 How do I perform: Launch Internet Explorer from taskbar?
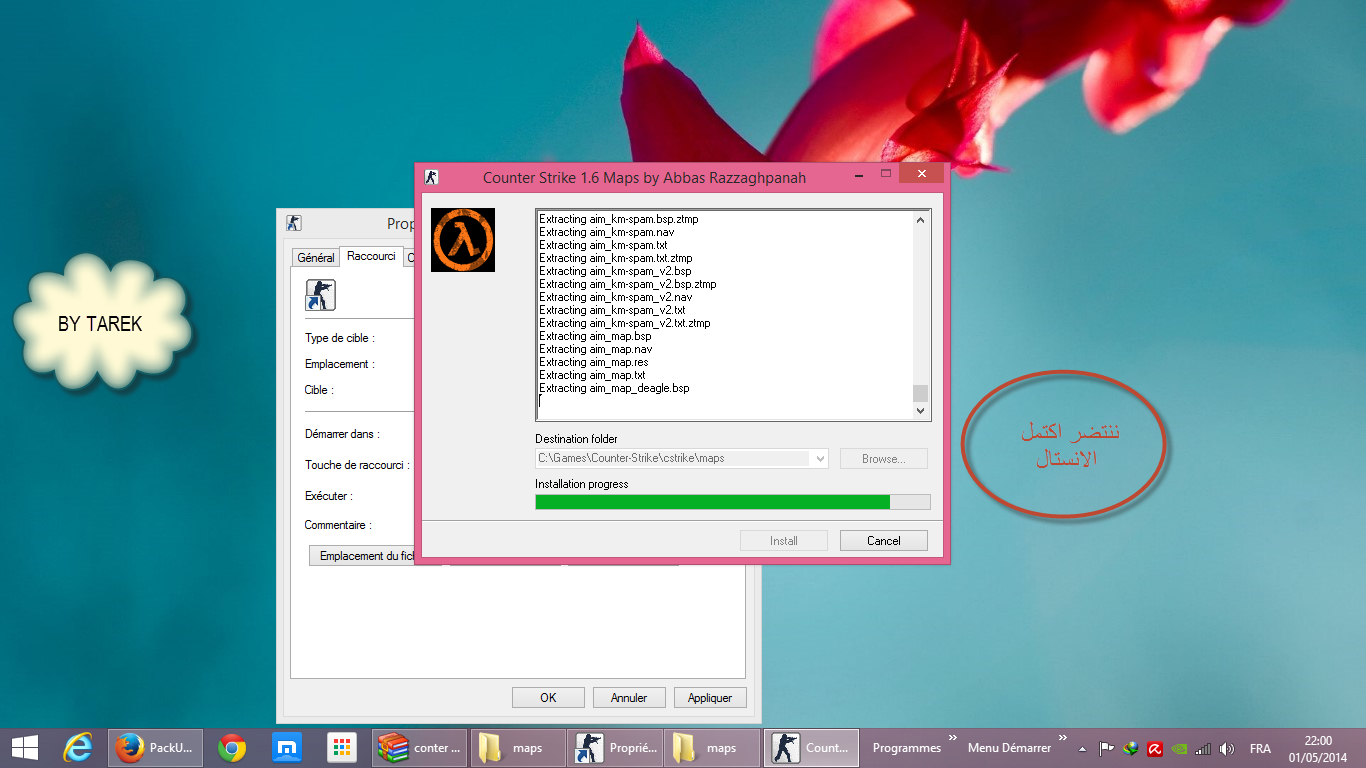[x=77, y=747]
